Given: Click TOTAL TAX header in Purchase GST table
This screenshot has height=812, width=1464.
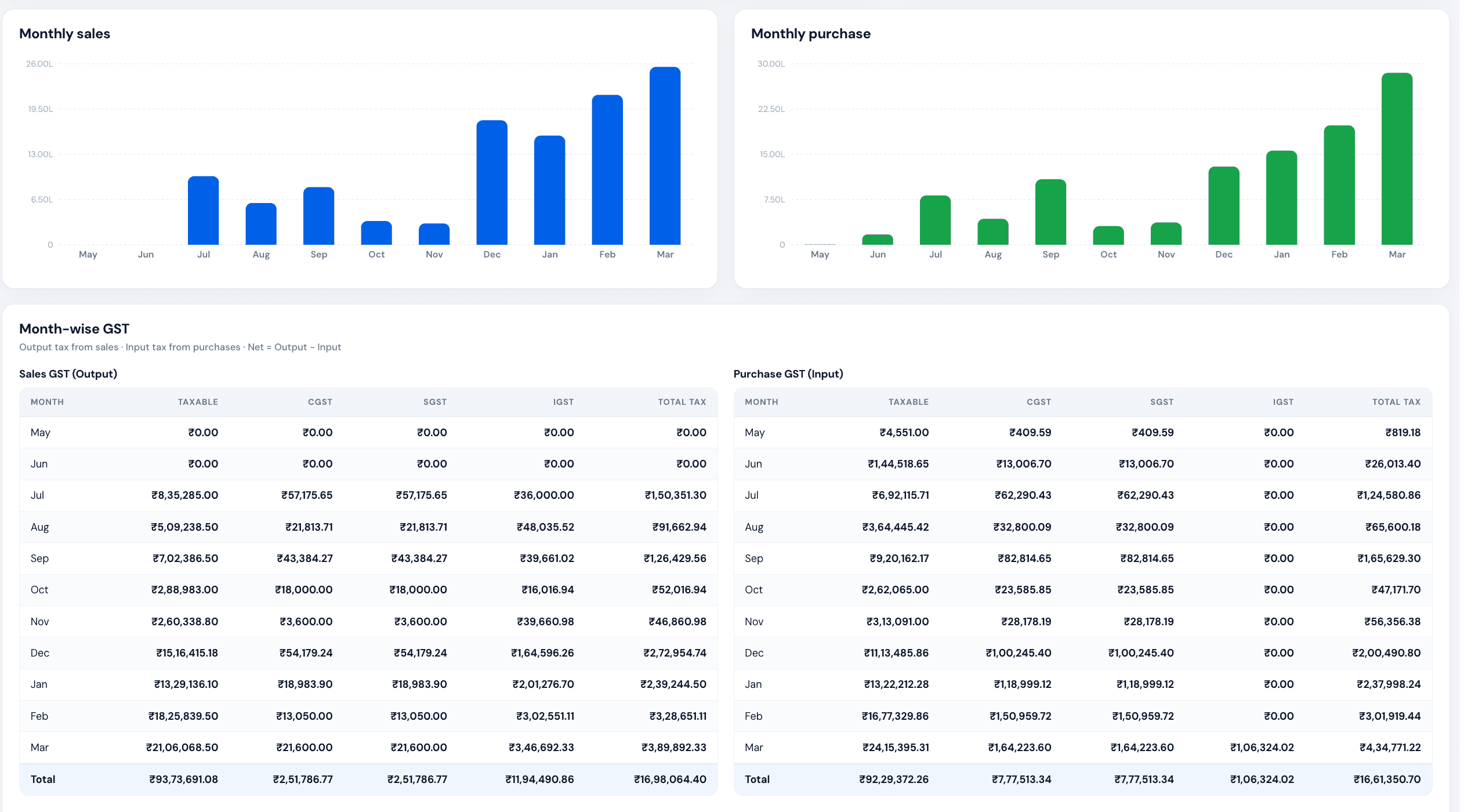Looking at the screenshot, I should point(1396,402).
